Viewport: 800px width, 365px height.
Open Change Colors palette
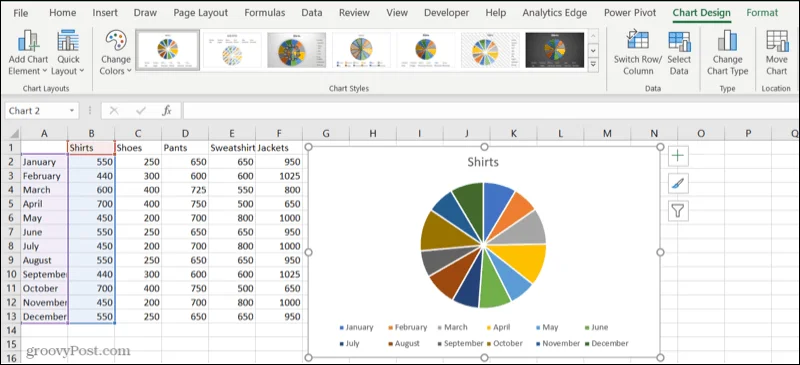[116, 53]
